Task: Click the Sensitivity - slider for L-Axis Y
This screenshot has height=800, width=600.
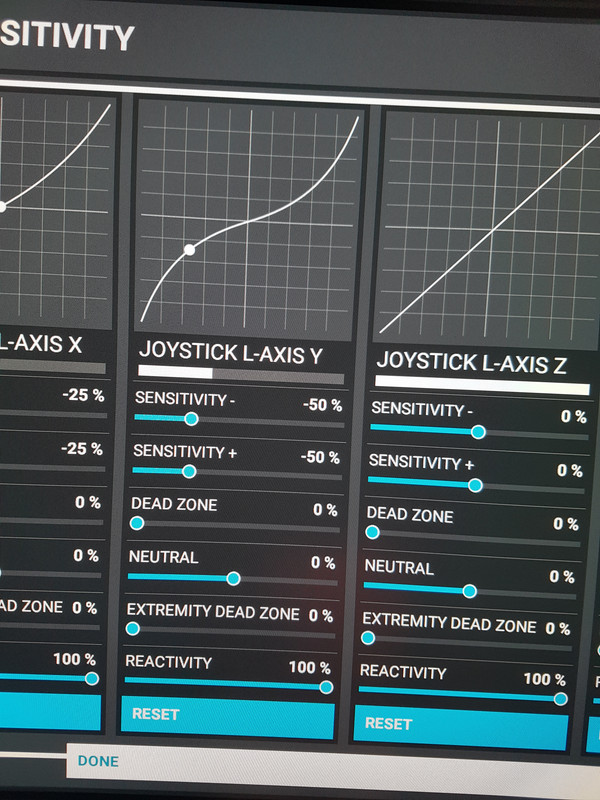Action: pyautogui.click(x=239, y=420)
